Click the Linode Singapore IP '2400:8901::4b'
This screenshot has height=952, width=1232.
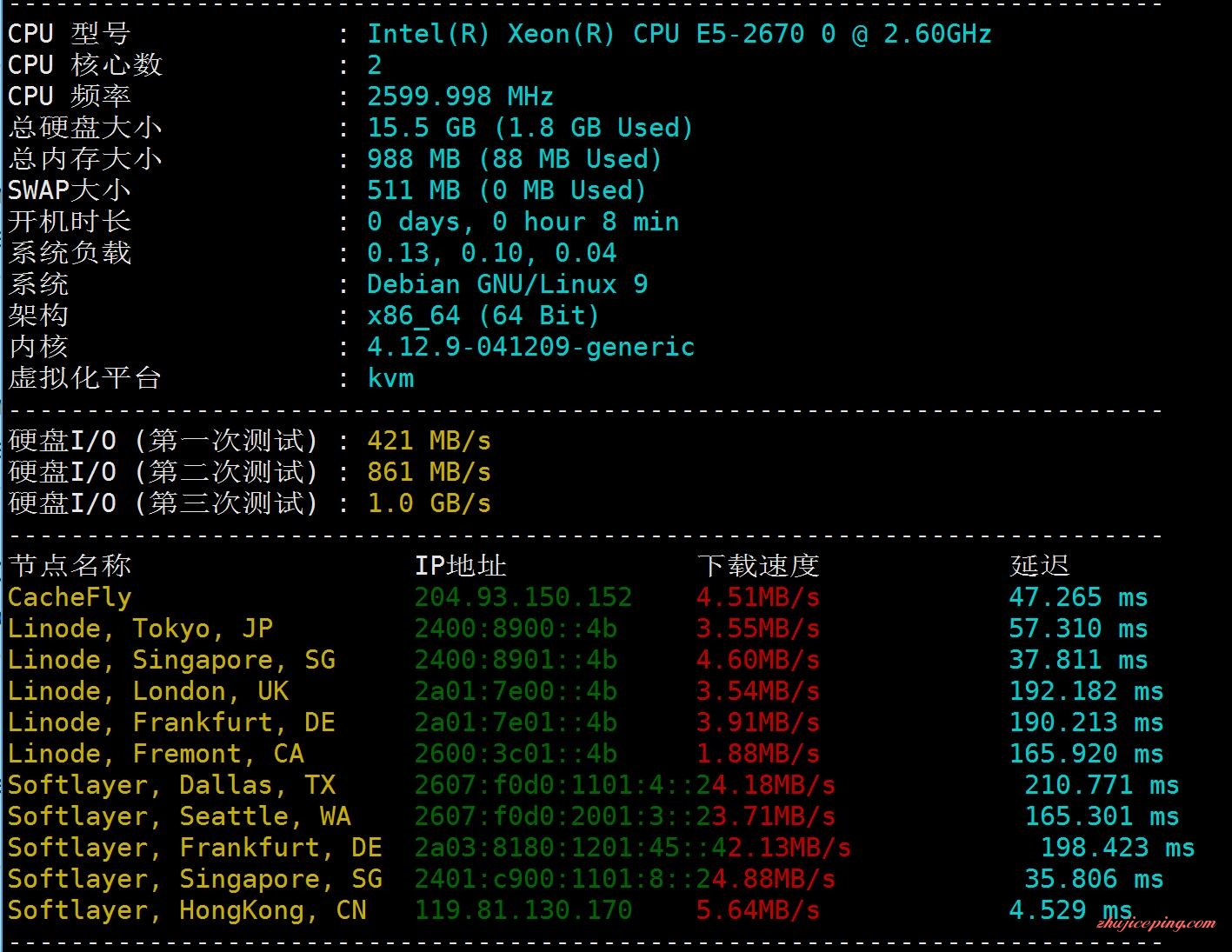coord(515,660)
